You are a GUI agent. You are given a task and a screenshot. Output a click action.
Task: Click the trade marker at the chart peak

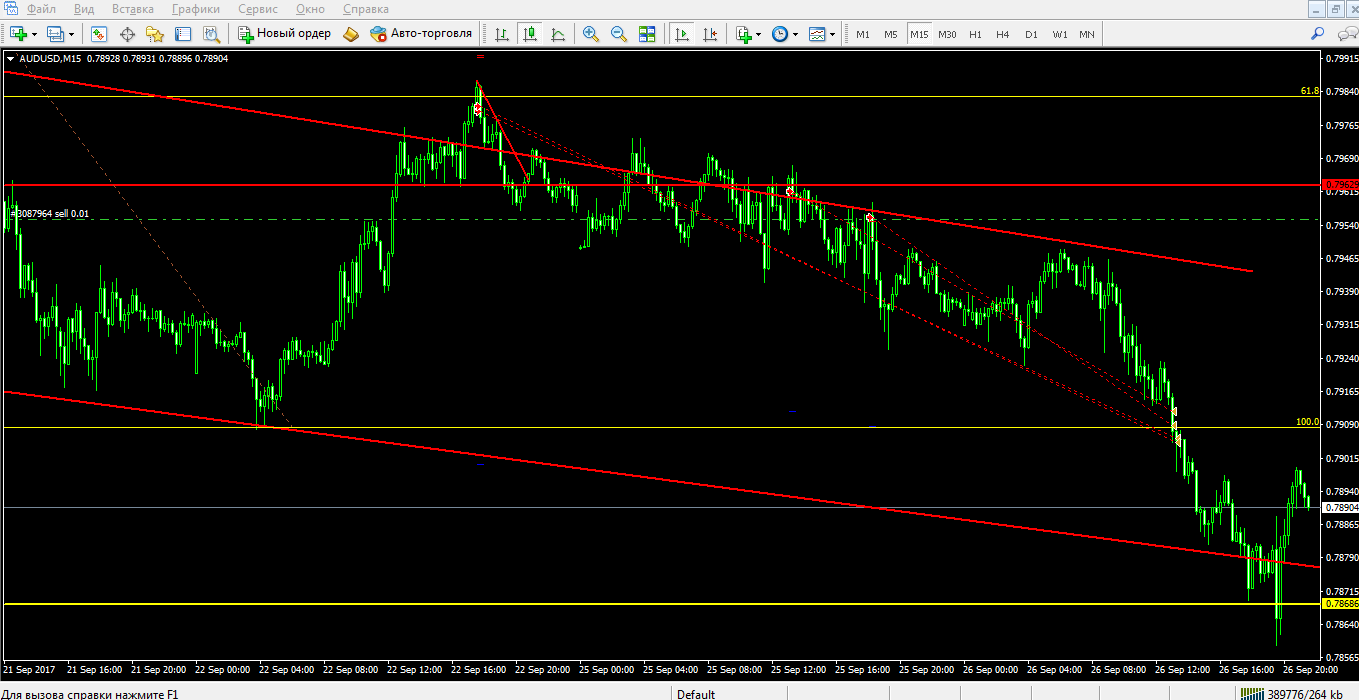[478, 107]
